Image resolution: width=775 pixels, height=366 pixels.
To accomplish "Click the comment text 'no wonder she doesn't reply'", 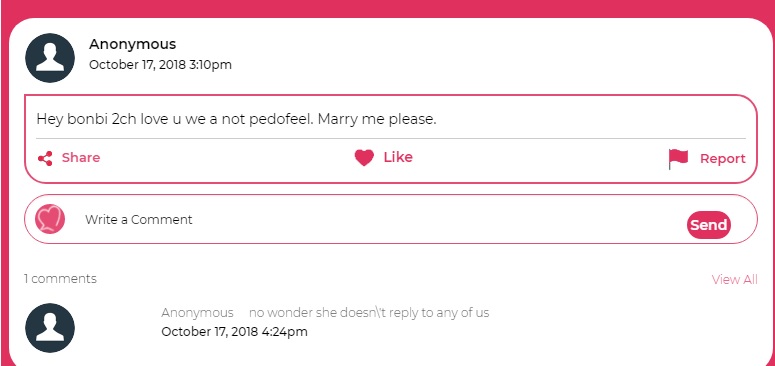I will click(x=369, y=313).
